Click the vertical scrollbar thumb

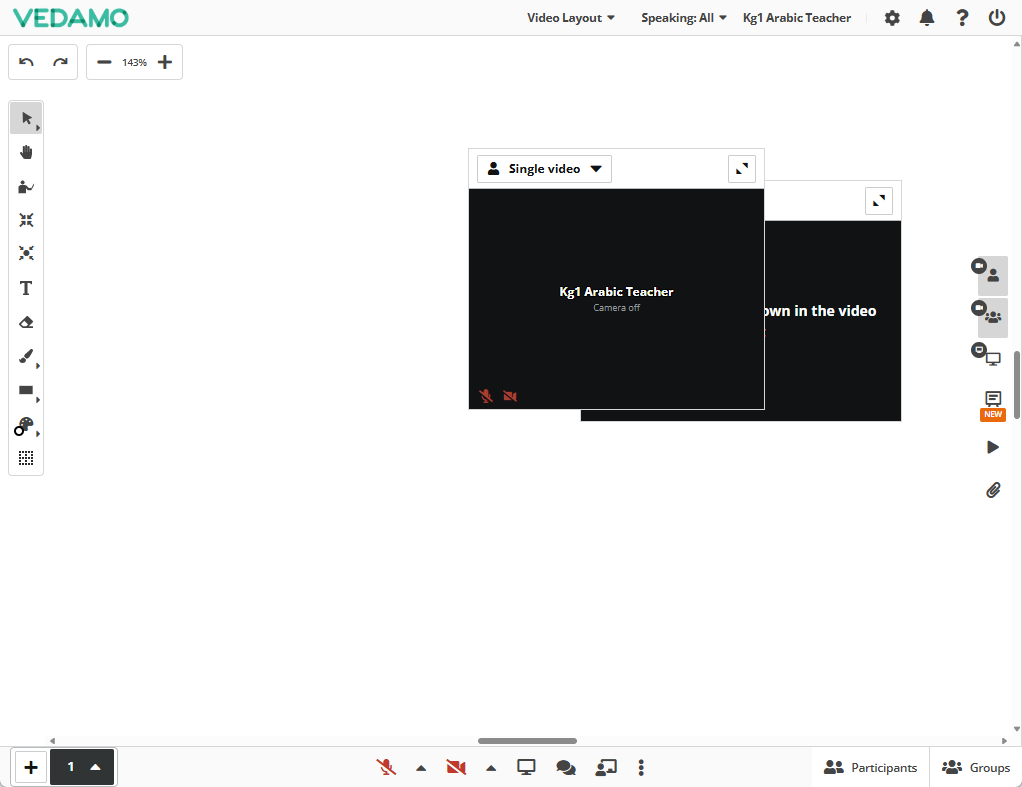coord(1017,385)
